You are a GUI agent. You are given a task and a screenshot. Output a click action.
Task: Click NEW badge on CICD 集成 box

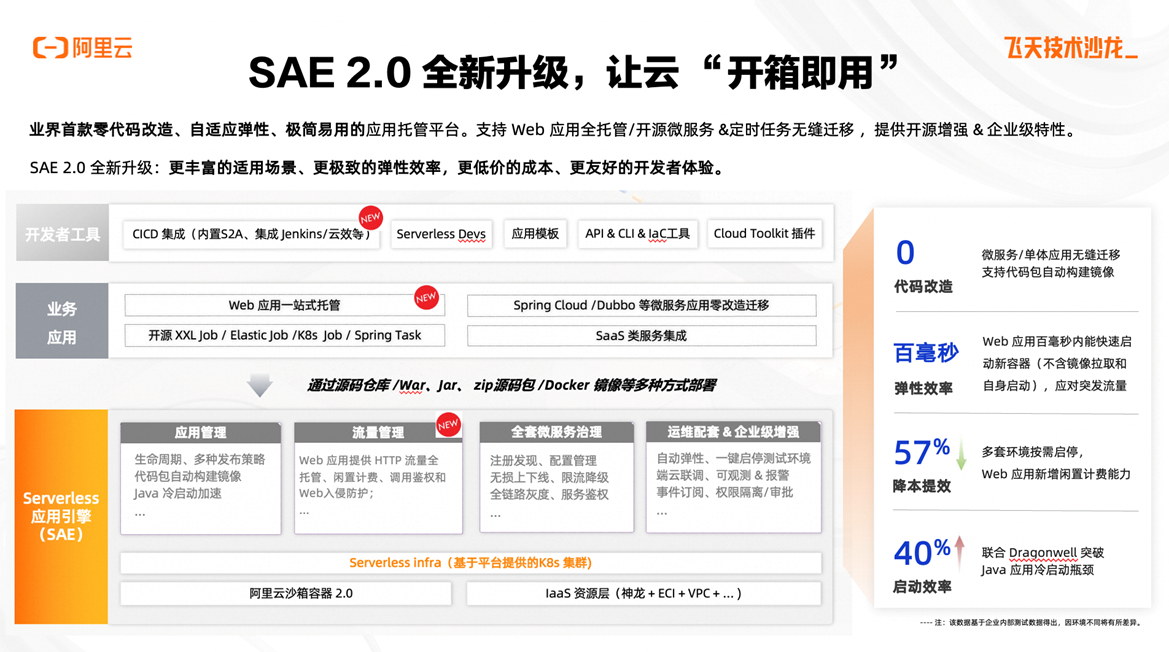coord(371,218)
